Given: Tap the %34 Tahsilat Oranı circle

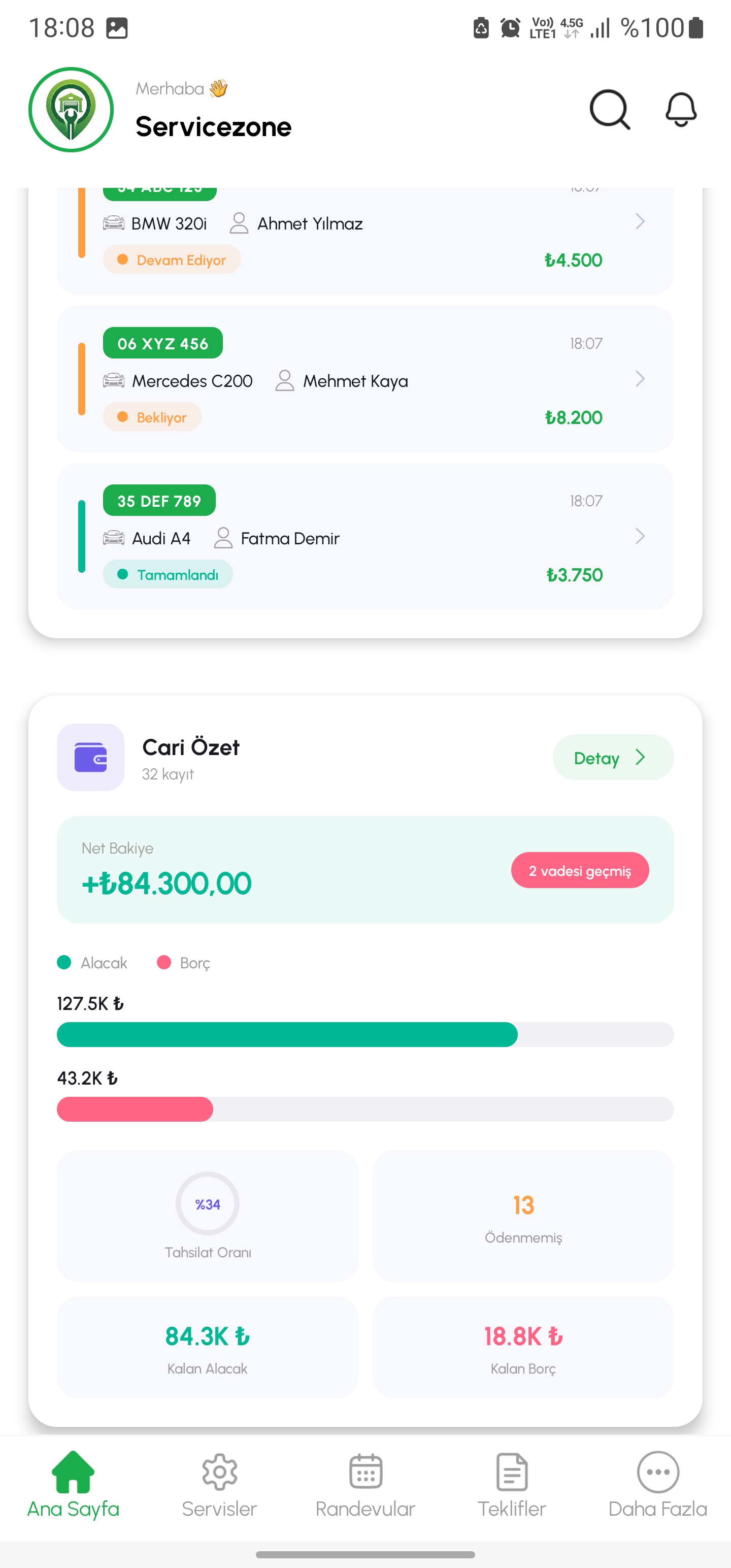Looking at the screenshot, I should 208,1204.
